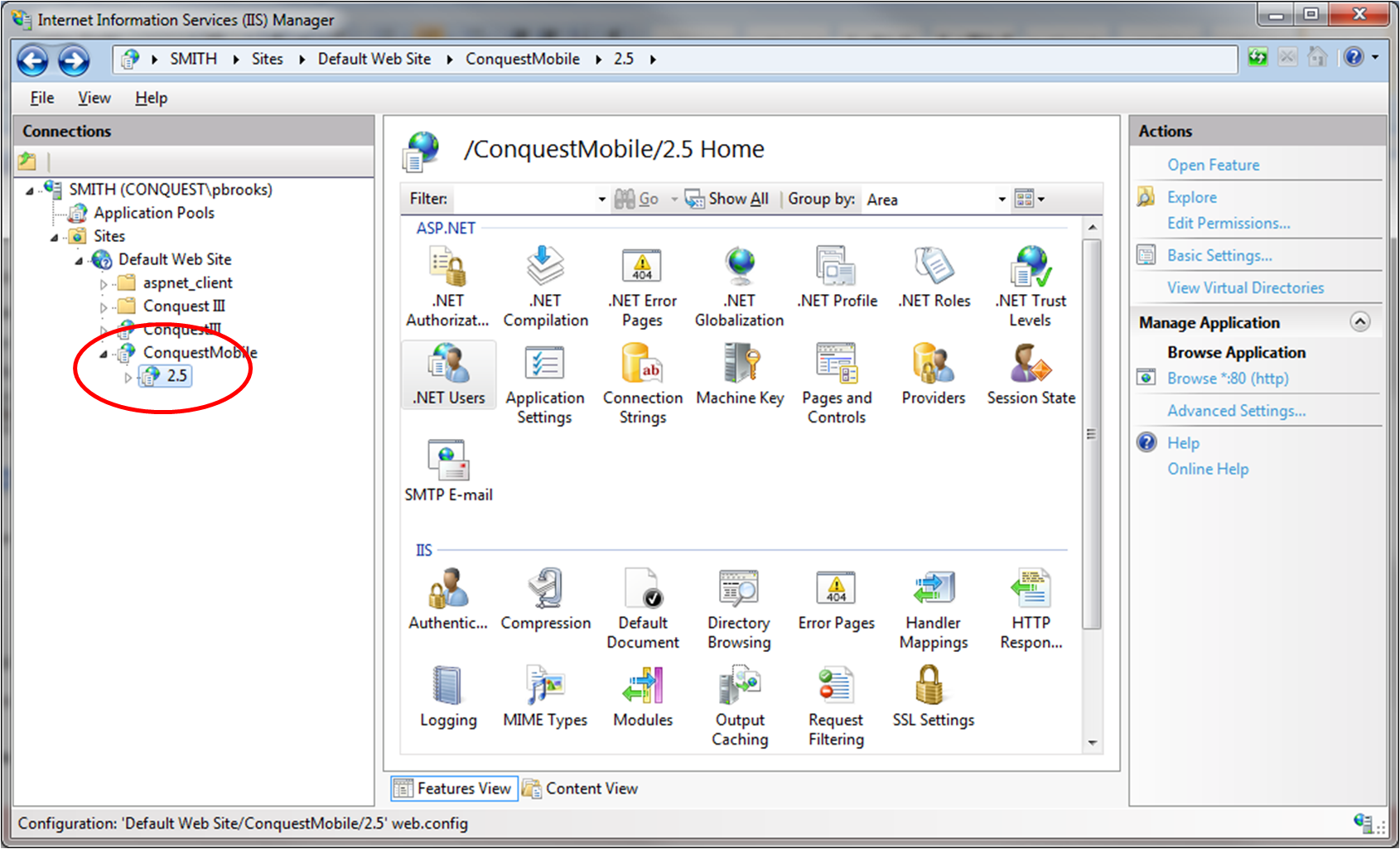Open HTTP Response Headers feature
1400x849 pixels.
[x=1031, y=609]
